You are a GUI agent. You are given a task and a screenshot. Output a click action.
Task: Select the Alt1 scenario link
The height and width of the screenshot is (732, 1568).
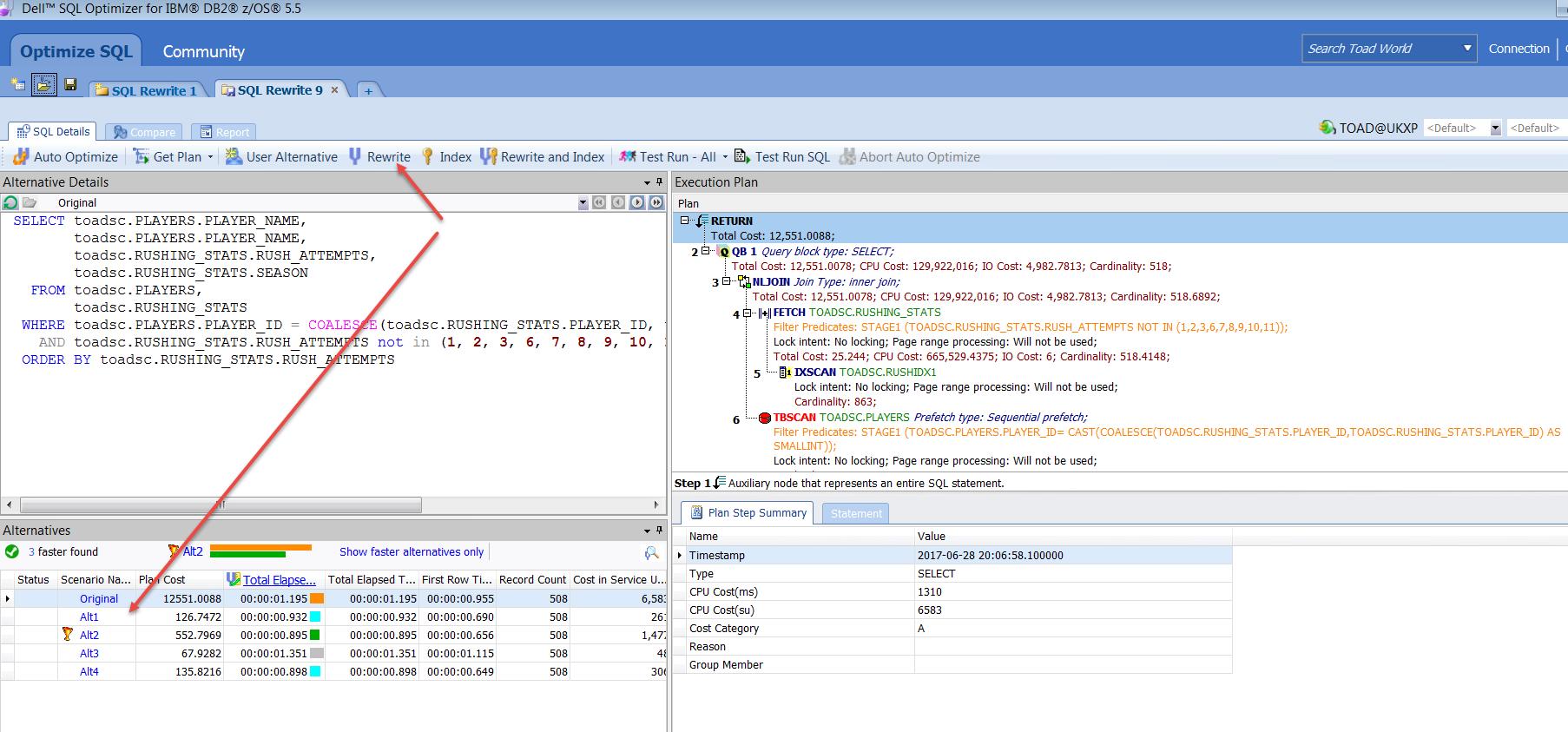pyautogui.click(x=89, y=617)
